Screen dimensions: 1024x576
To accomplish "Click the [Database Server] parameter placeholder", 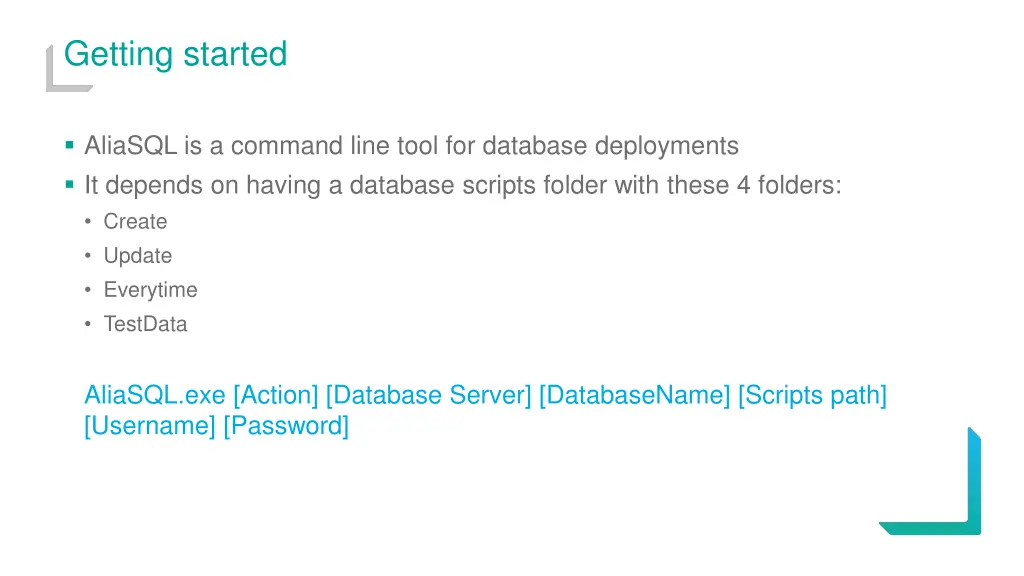I will (428, 396).
